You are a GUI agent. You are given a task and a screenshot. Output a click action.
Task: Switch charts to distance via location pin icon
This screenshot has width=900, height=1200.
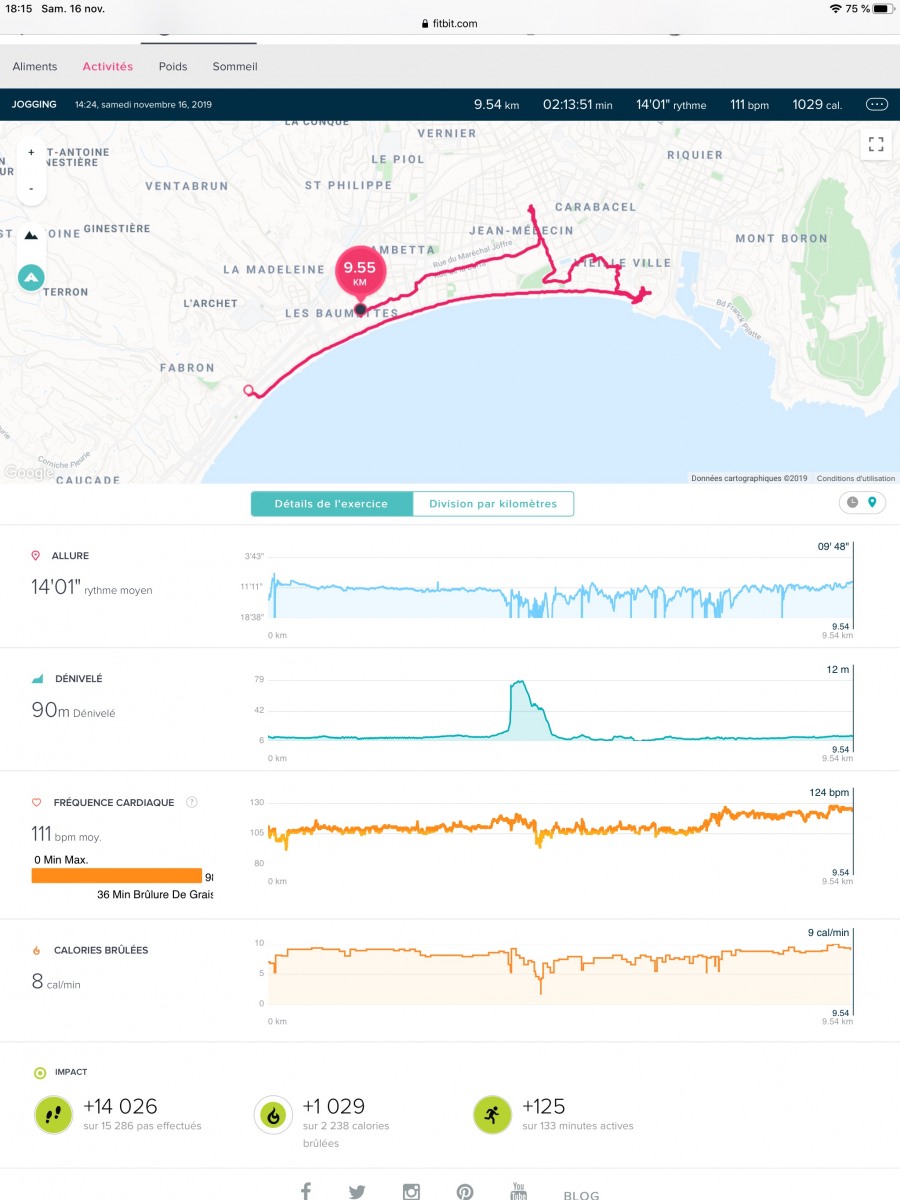click(x=873, y=502)
